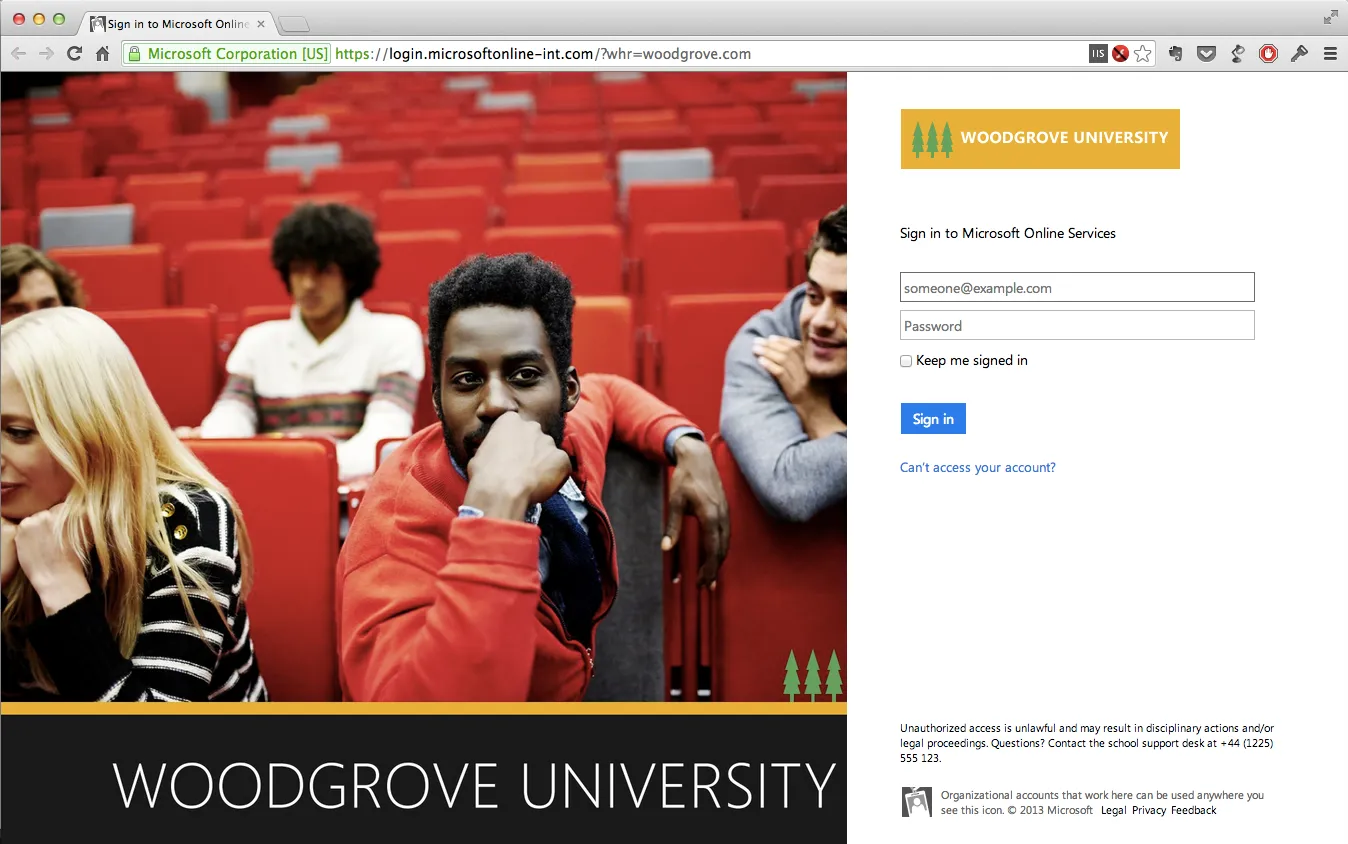Image resolution: width=1348 pixels, height=844 pixels.
Task: Open the Legal link in footer
Action: pos(1113,810)
